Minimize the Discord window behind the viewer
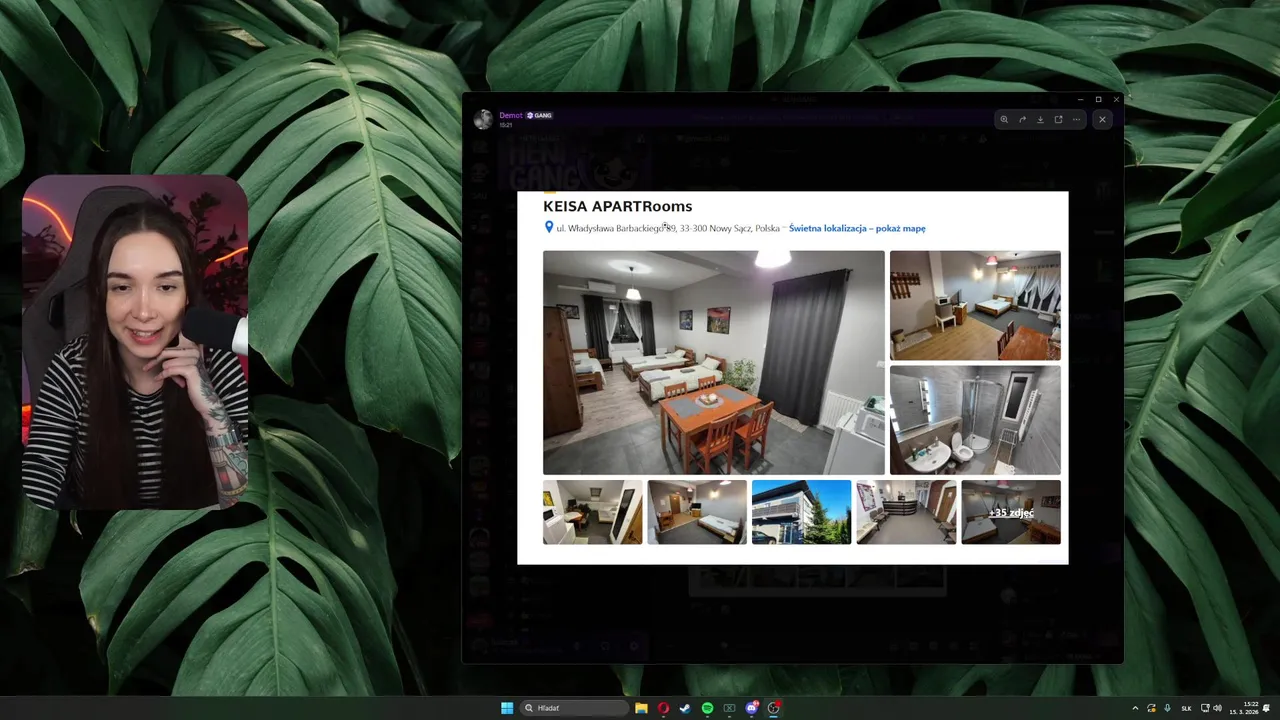1280x720 pixels. pyautogui.click(x=1080, y=99)
